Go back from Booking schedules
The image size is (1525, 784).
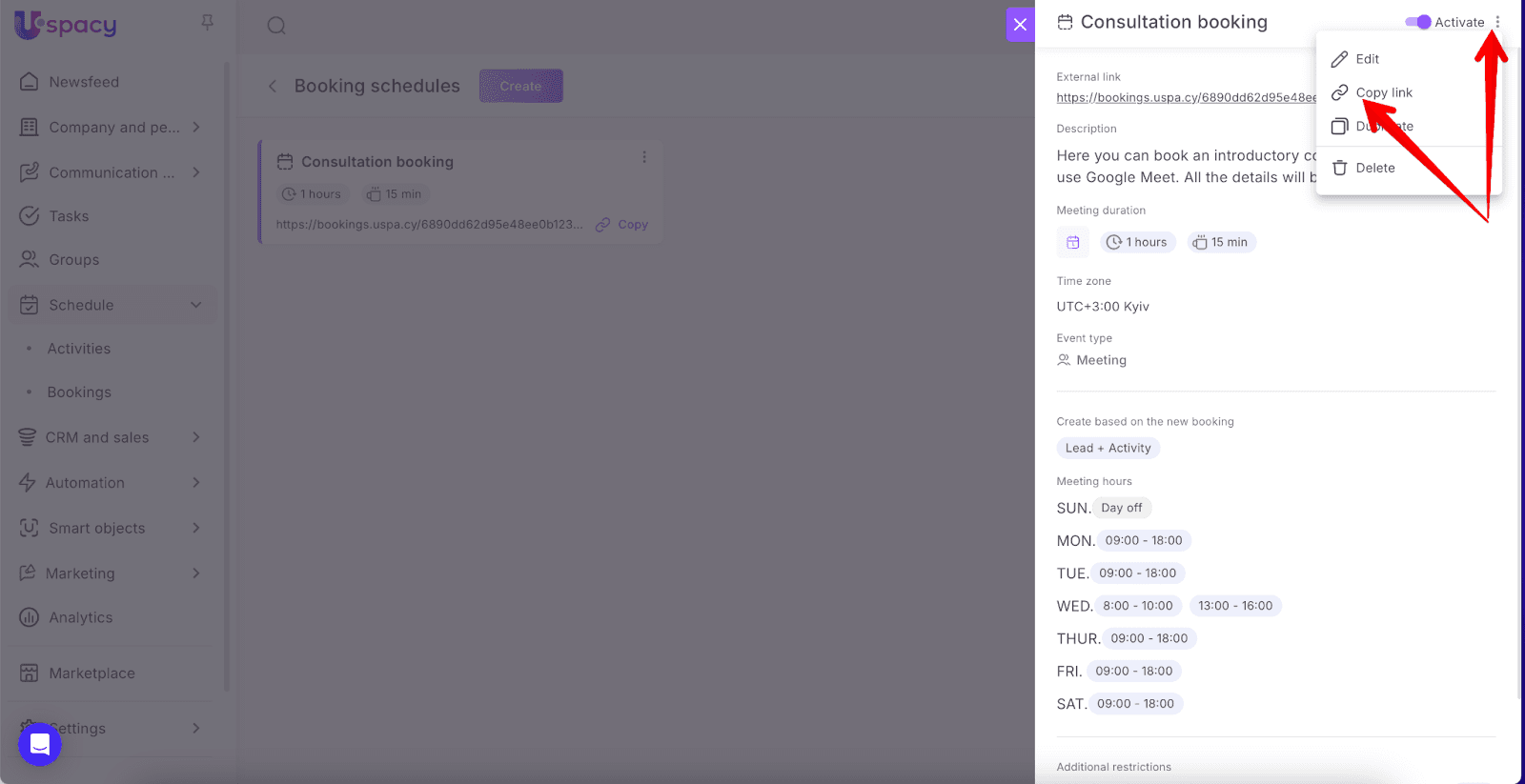pos(273,86)
